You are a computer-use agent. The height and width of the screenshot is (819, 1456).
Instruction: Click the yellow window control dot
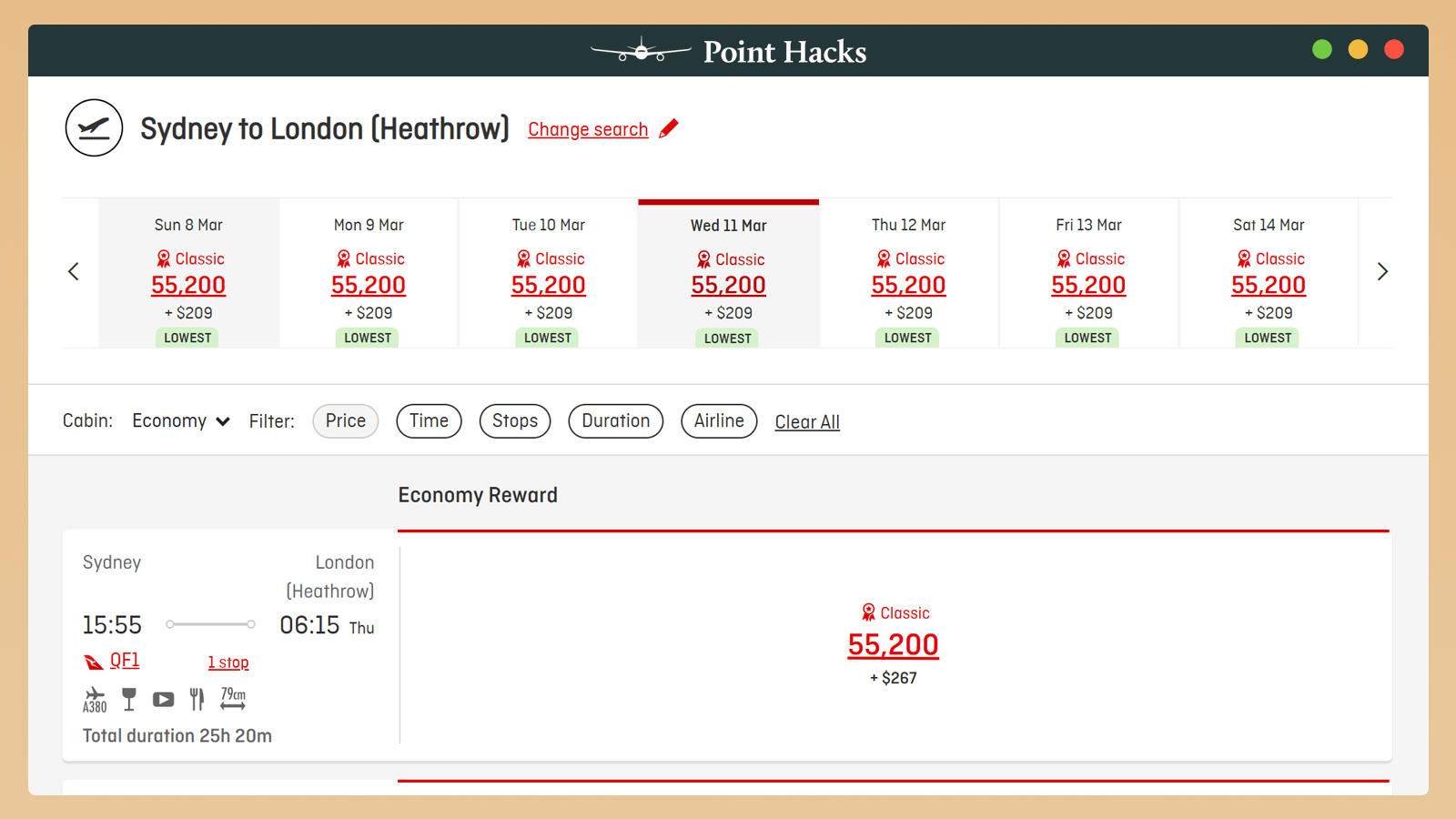(x=1358, y=49)
